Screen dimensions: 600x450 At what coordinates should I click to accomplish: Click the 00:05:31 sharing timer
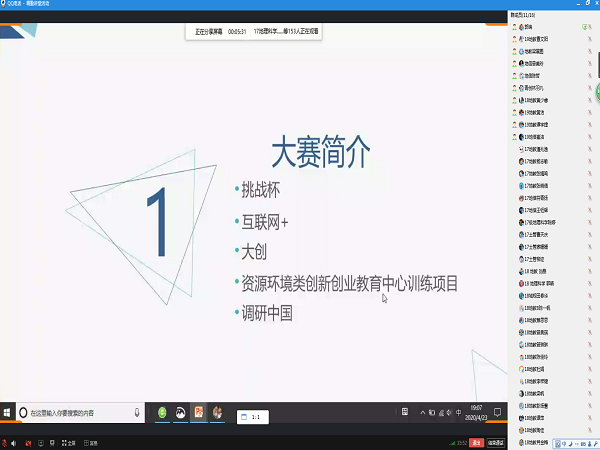pyautogui.click(x=237, y=32)
